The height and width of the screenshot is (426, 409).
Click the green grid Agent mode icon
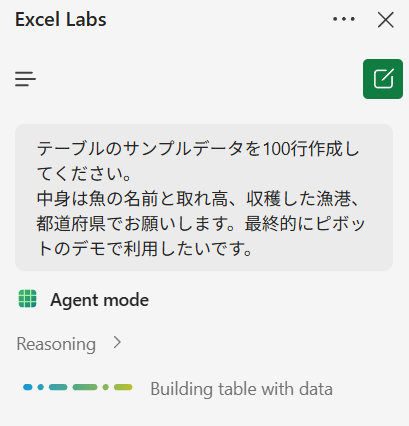[28, 299]
